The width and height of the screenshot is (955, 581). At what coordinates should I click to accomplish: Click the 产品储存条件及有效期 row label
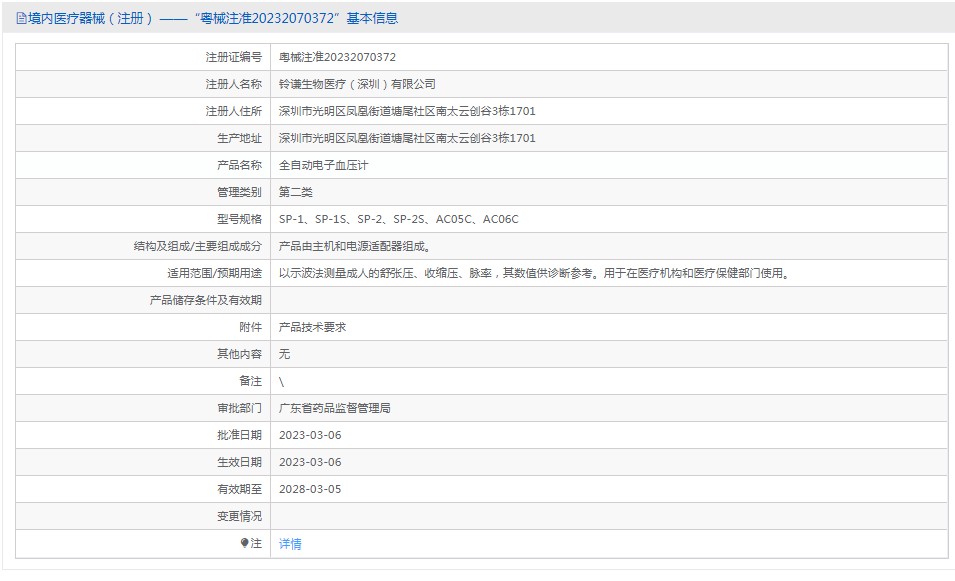click(206, 300)
